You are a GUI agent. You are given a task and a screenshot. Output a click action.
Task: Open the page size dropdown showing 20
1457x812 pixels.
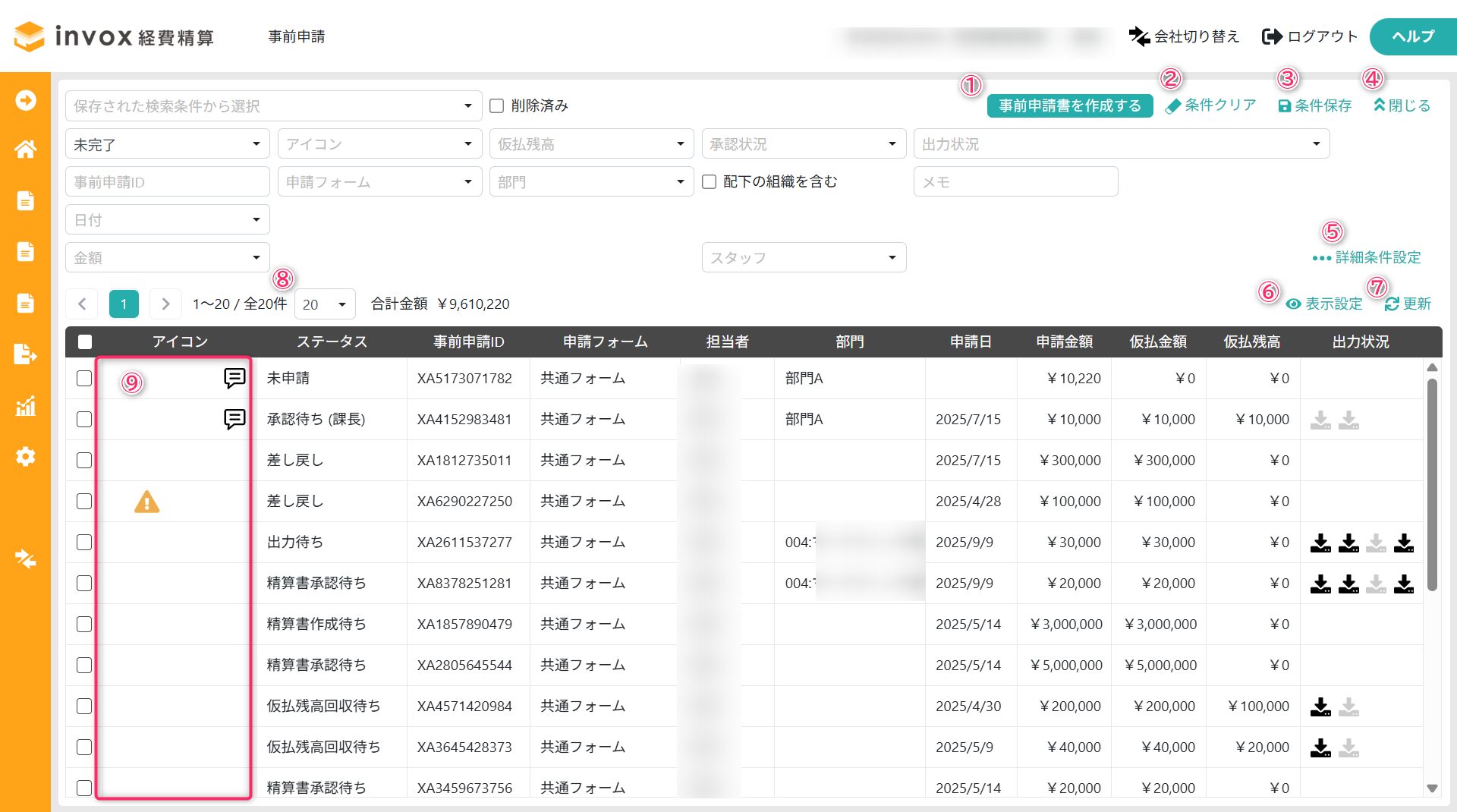coord(325,304)
